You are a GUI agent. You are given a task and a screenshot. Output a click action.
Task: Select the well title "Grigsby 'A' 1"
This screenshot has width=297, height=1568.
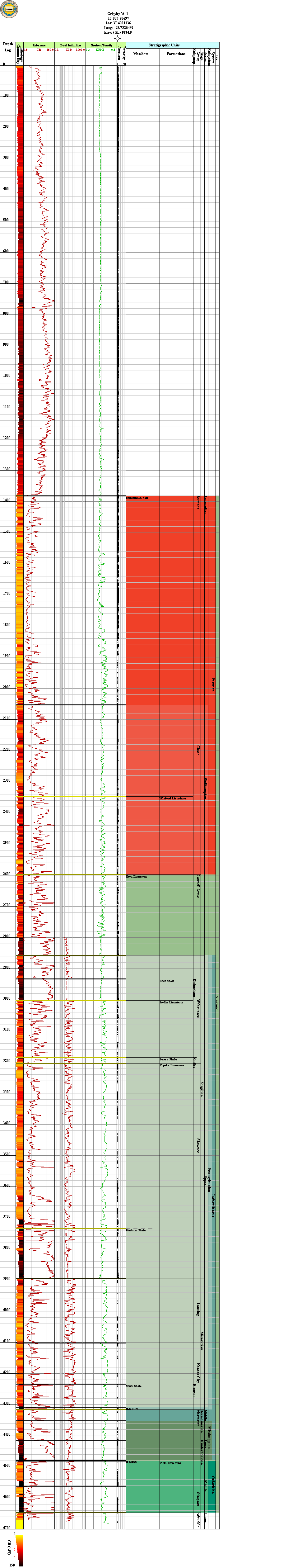click(x=118, y=13)
